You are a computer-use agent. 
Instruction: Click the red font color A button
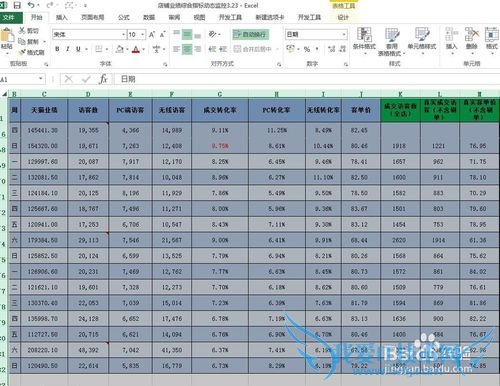(136, 49)
